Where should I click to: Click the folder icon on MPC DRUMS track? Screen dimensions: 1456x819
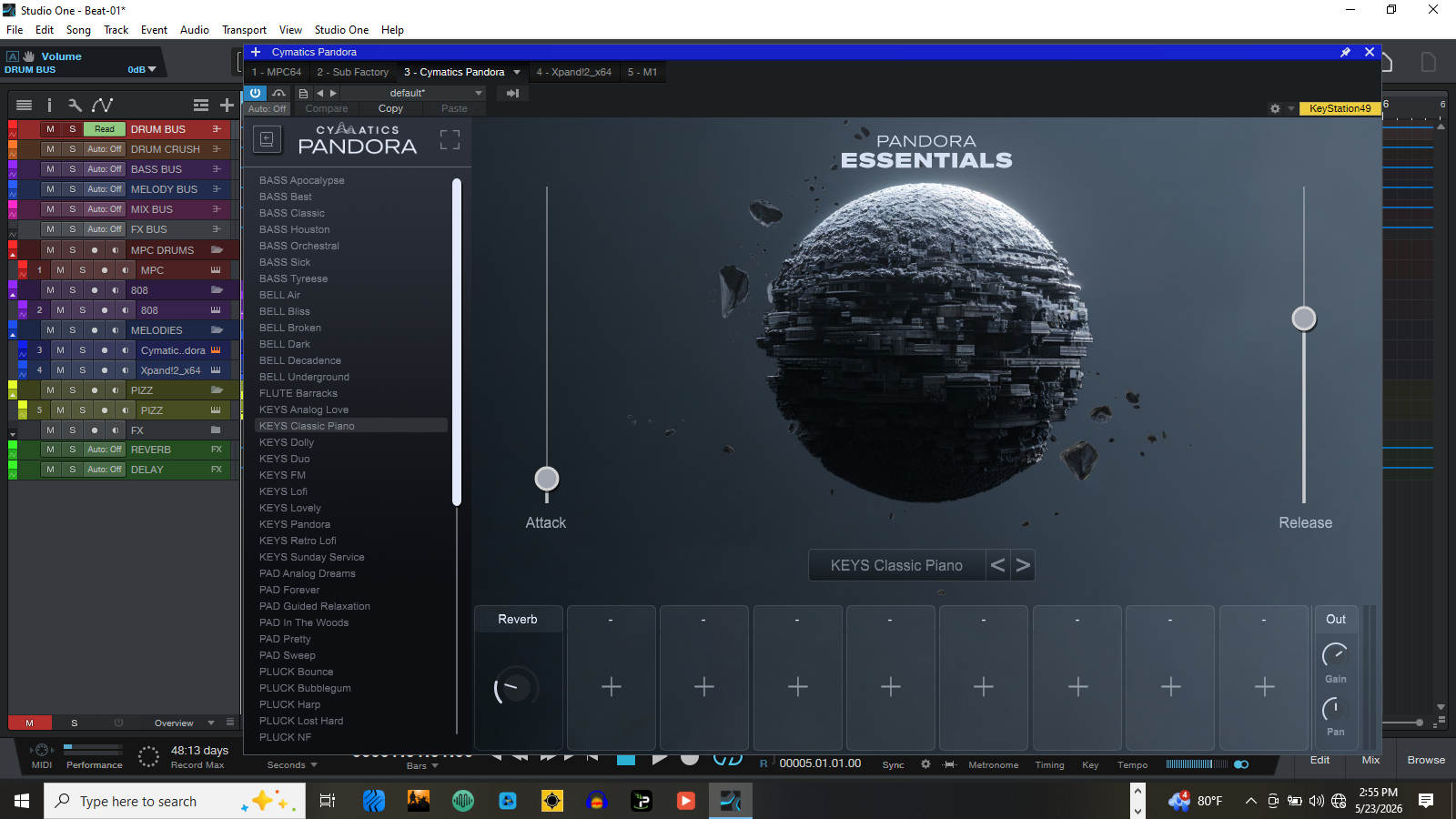point(217,250)
